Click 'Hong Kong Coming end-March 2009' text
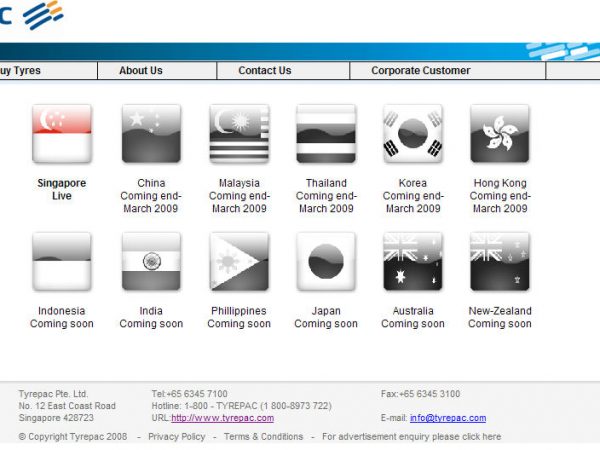The image size is (600, 450). click(x=500, y=196)
